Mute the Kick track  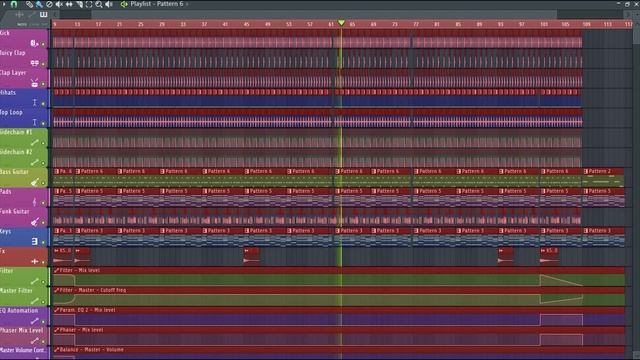click(x=43, y=44)
